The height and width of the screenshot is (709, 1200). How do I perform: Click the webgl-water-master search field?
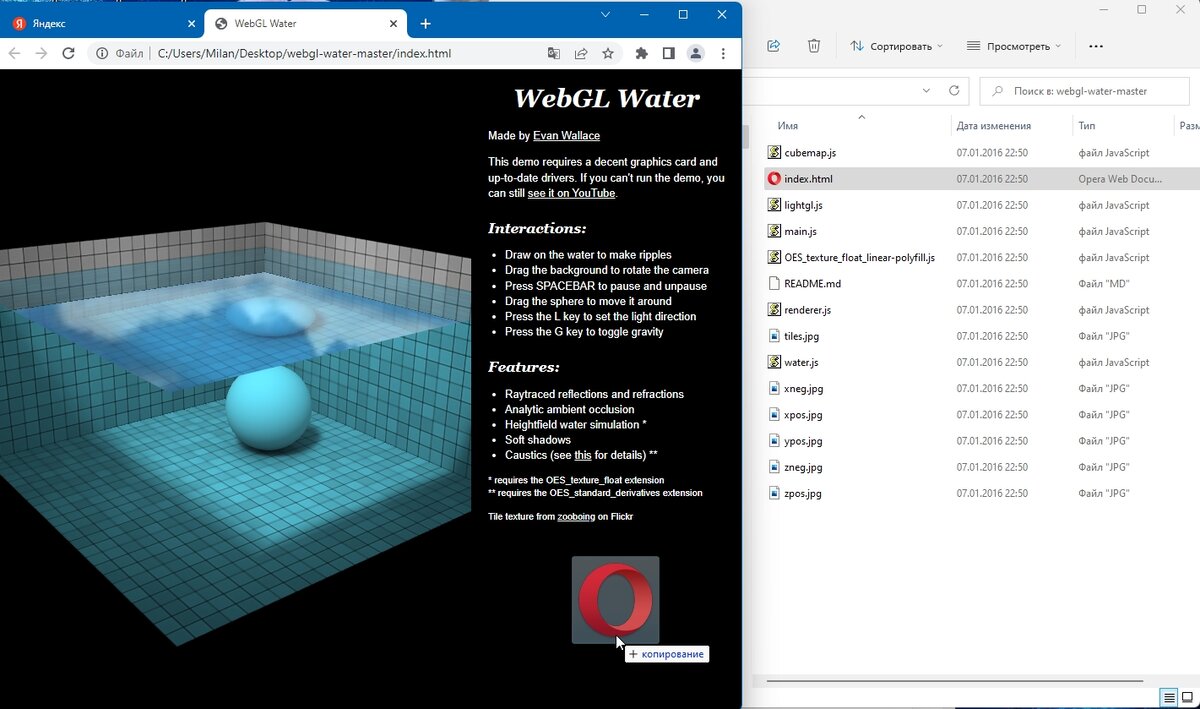pos(1084,90)
